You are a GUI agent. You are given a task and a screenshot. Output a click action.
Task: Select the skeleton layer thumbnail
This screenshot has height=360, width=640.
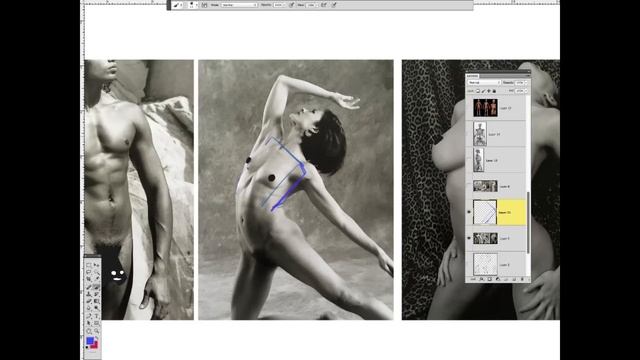480,133
